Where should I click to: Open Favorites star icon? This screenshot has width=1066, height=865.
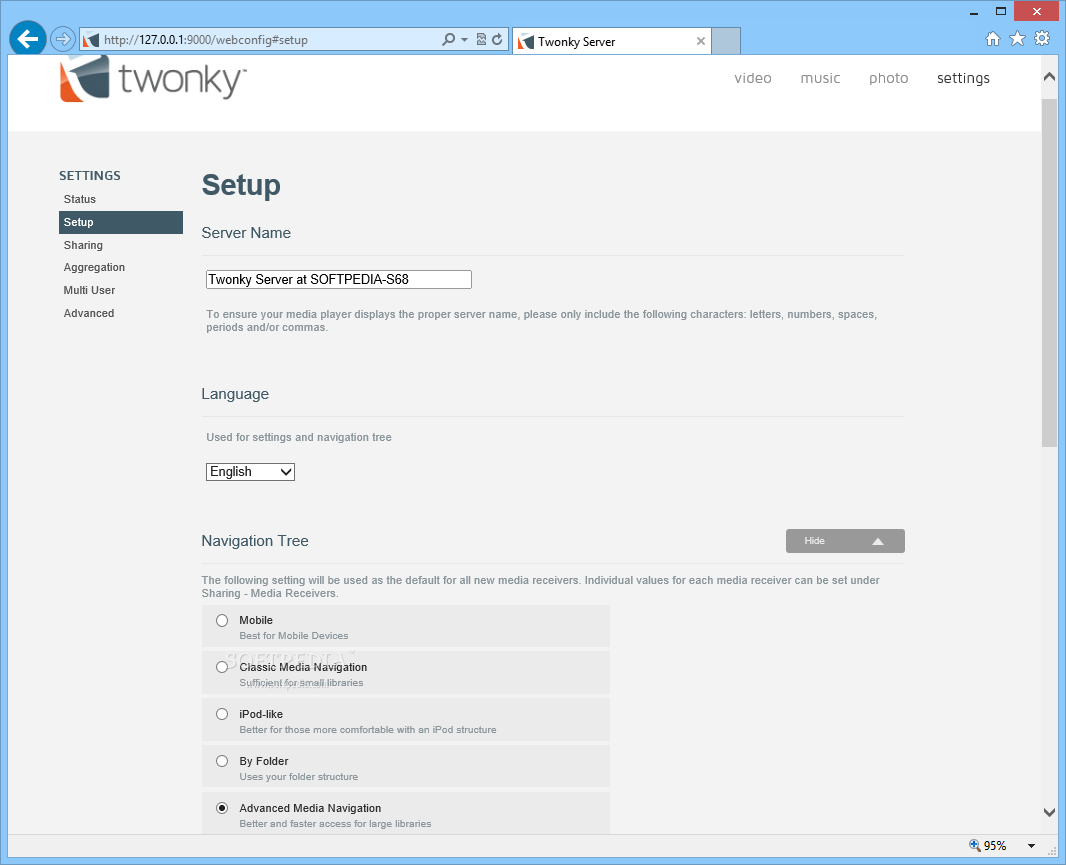(x=1017, y=39)
